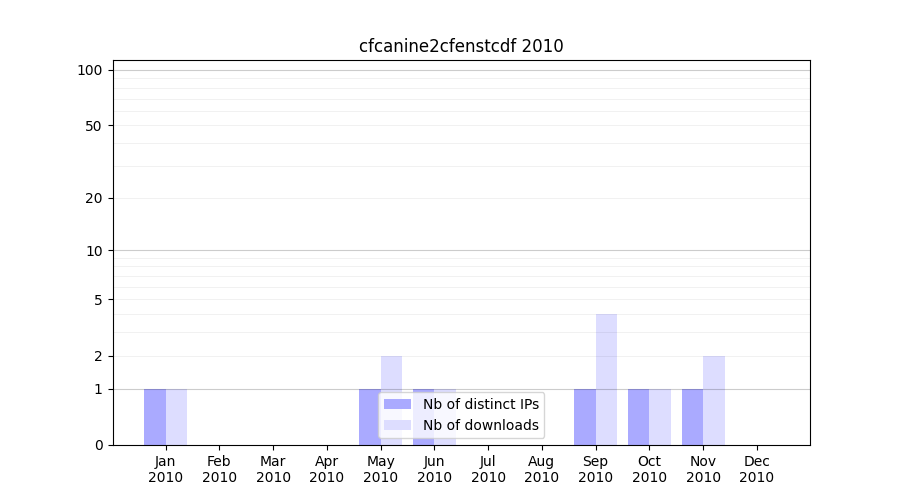Image resolution: width=900 pixels, height=500 pixels.
Task: Click the 100 tick on y-axis
Action: click(90, 70)
